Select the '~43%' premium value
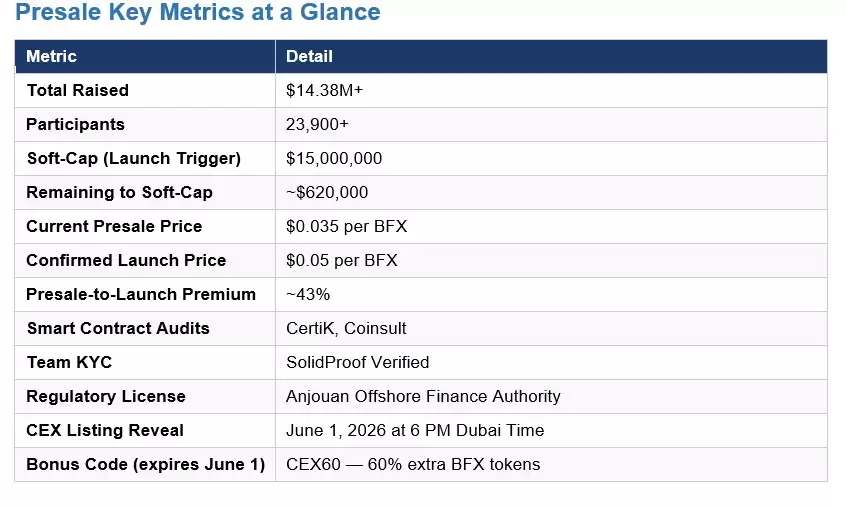Viewport: 846px width, 508px height. (308, 294)
